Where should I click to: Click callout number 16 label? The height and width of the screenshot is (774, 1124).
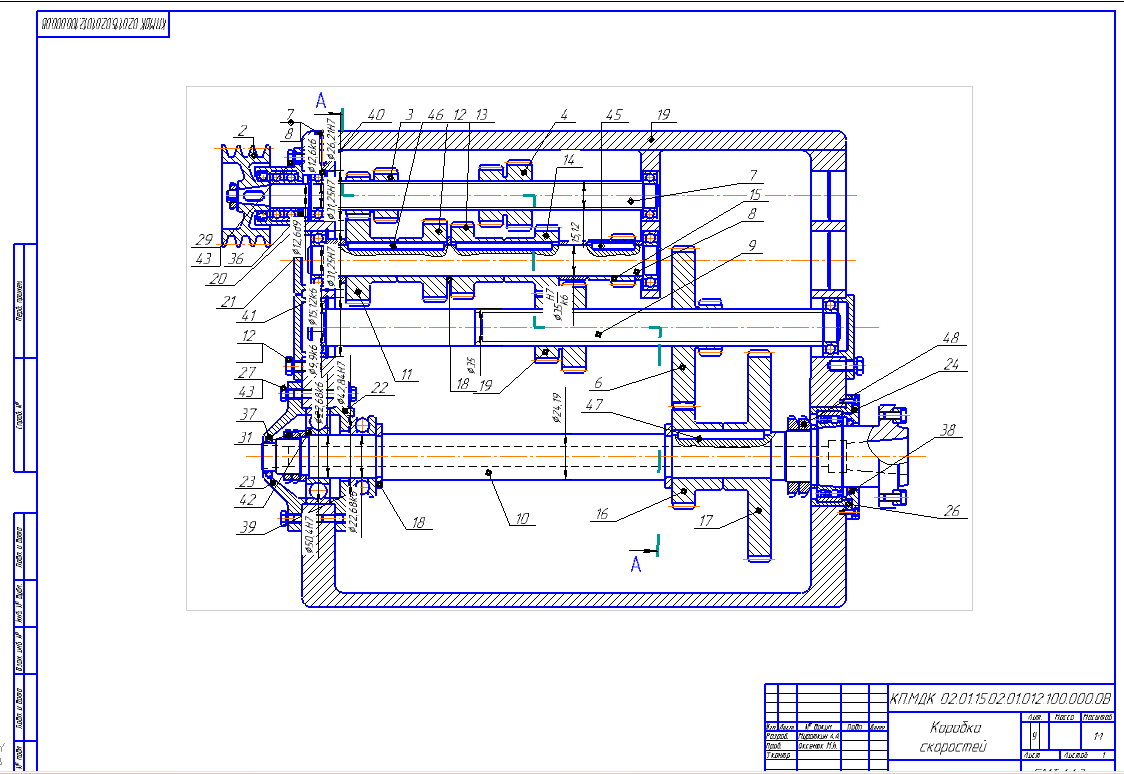[x=603, y=515]
